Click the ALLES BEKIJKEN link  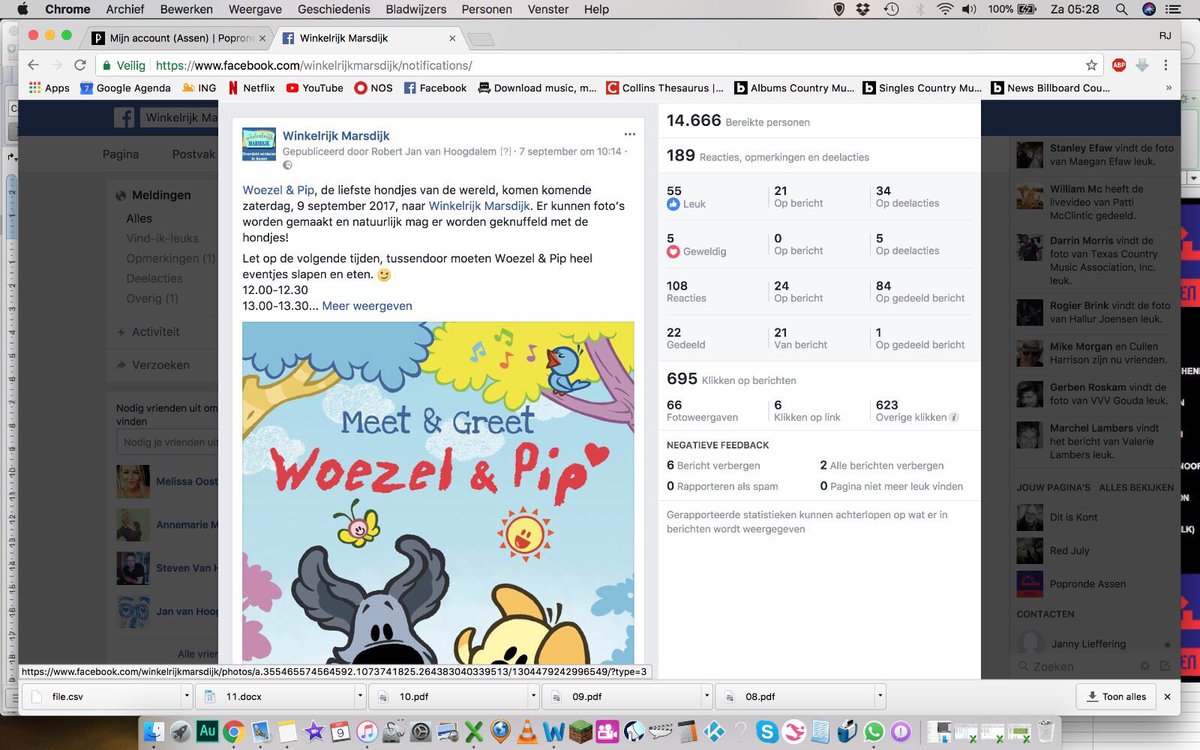pos(1136,487)
